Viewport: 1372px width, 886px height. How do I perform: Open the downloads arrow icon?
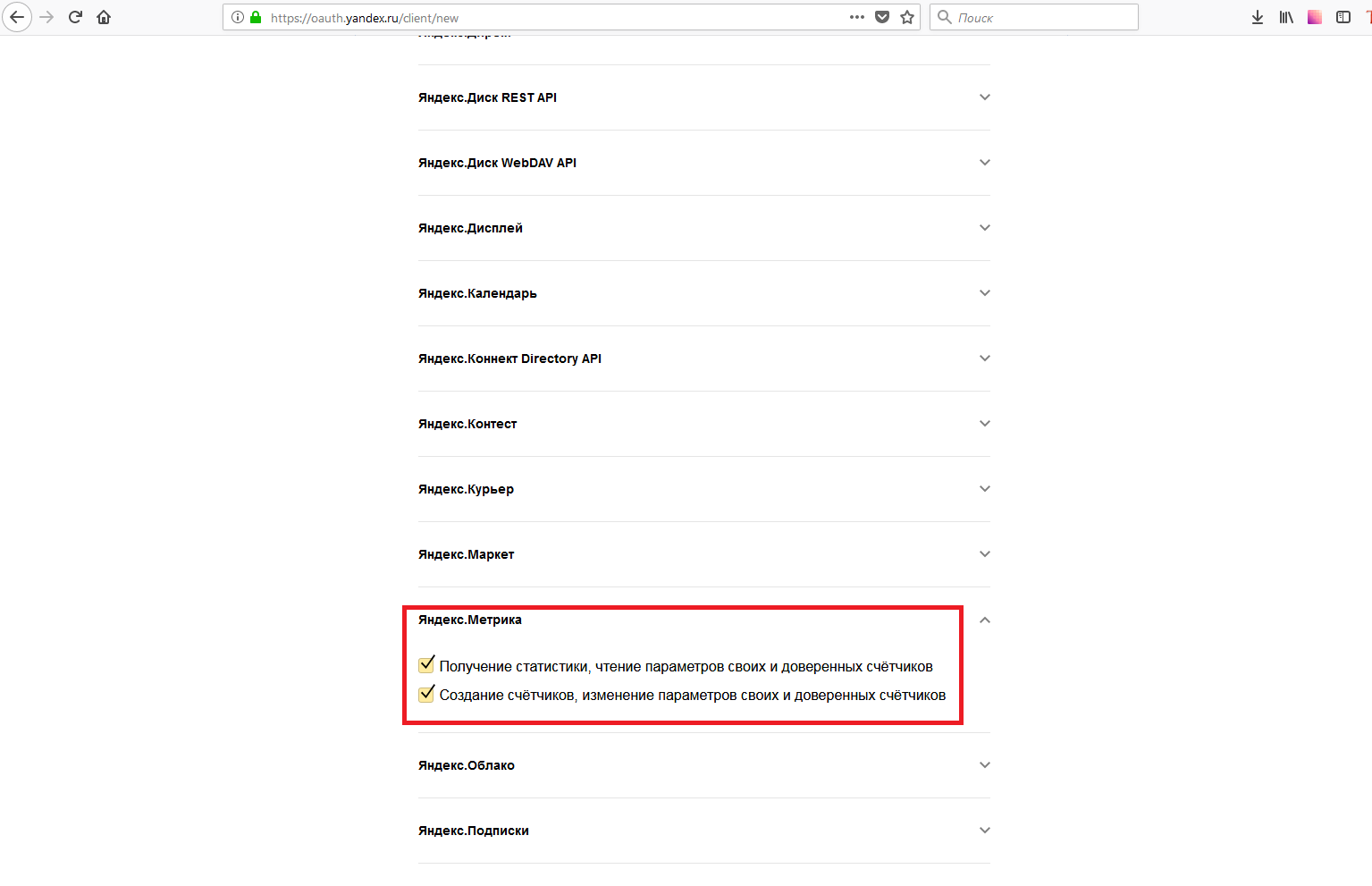coord(1258,17)
